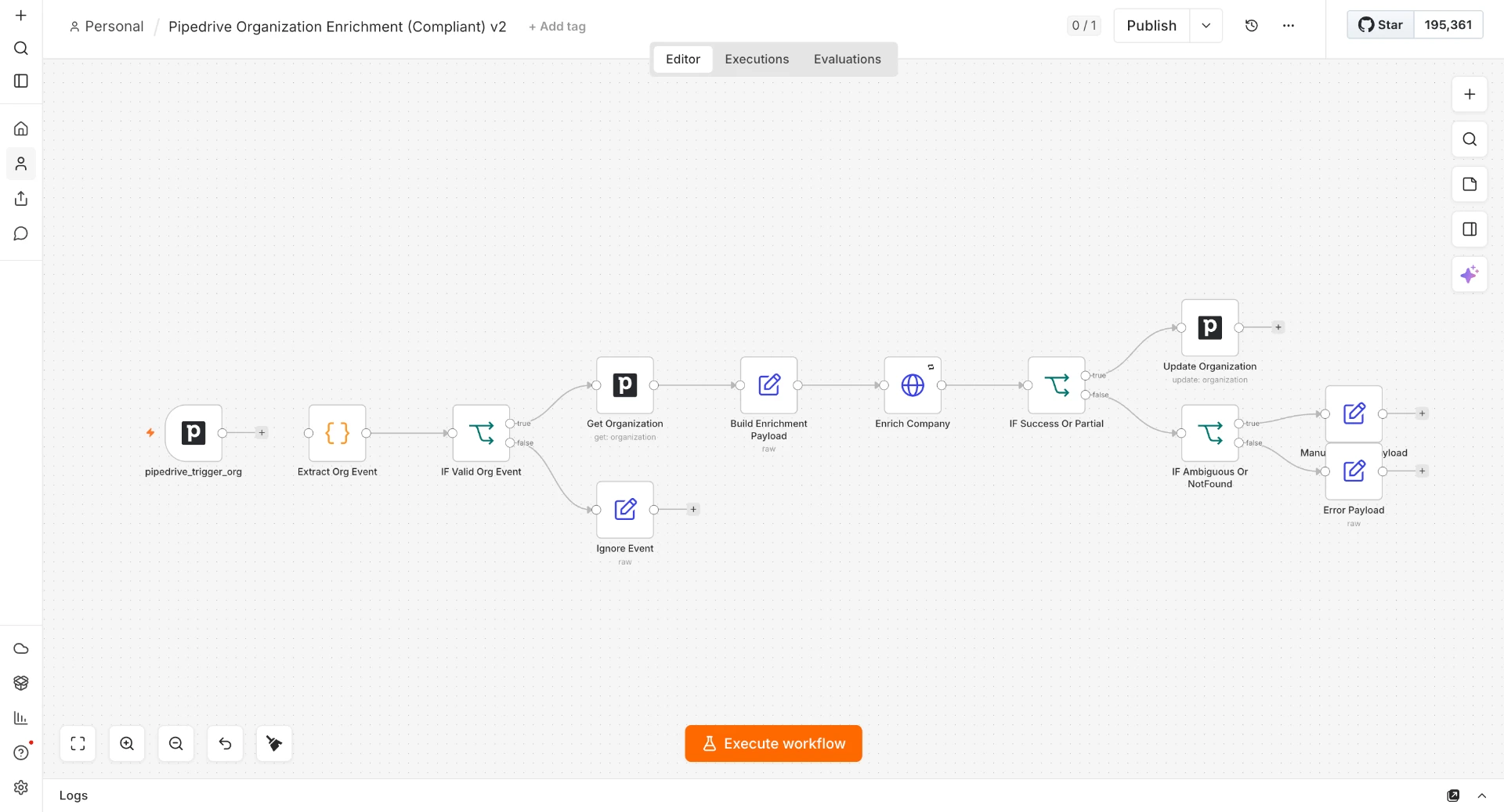The width and height of the screenshot is (1504, 812).
Task: Click plus after pipedrive_trigger_org node
Action: [x=262, y=433]
